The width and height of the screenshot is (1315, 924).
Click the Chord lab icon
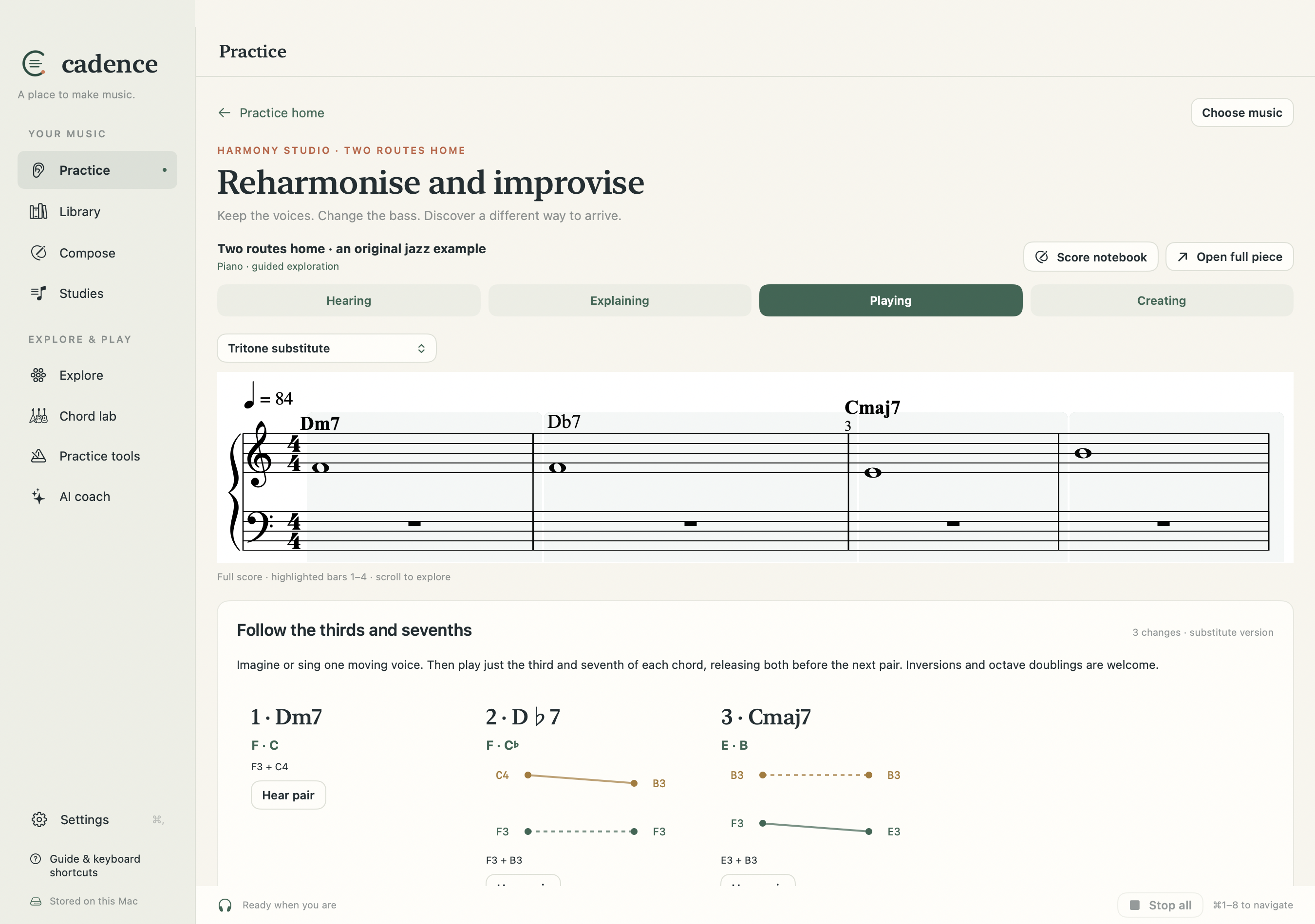coord(38,416)
